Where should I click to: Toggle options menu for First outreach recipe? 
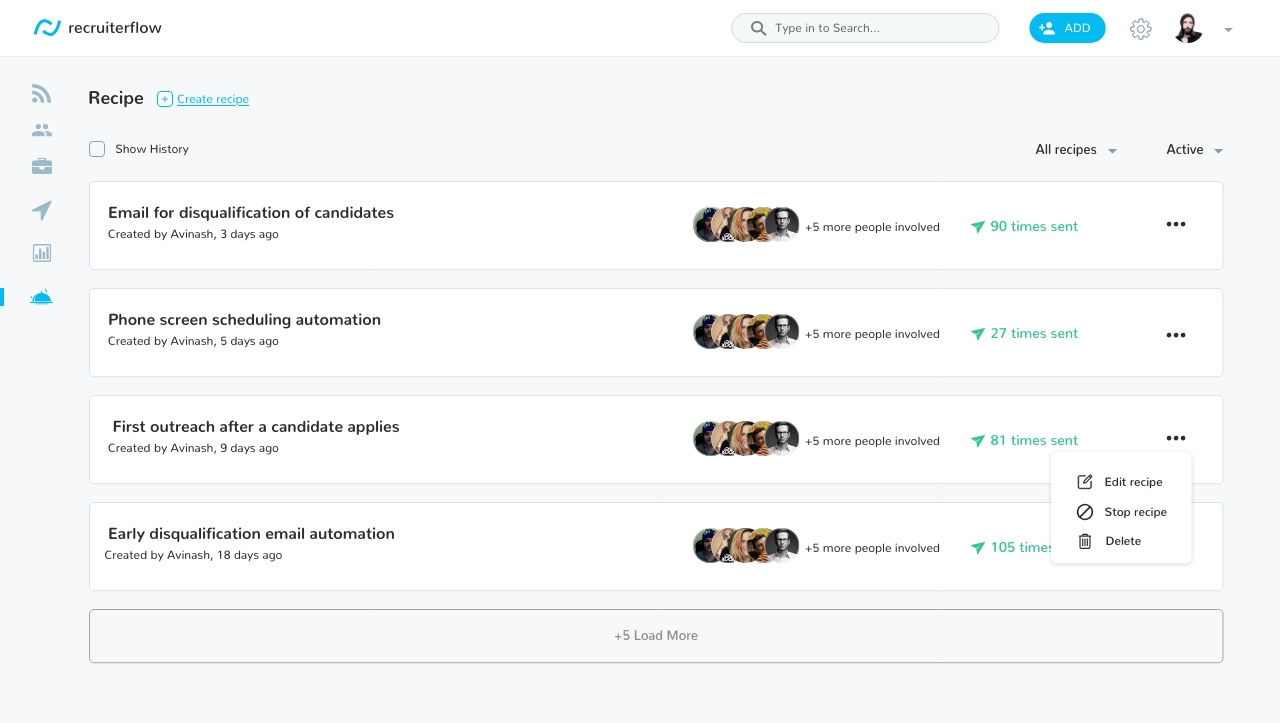(1176, 438)
